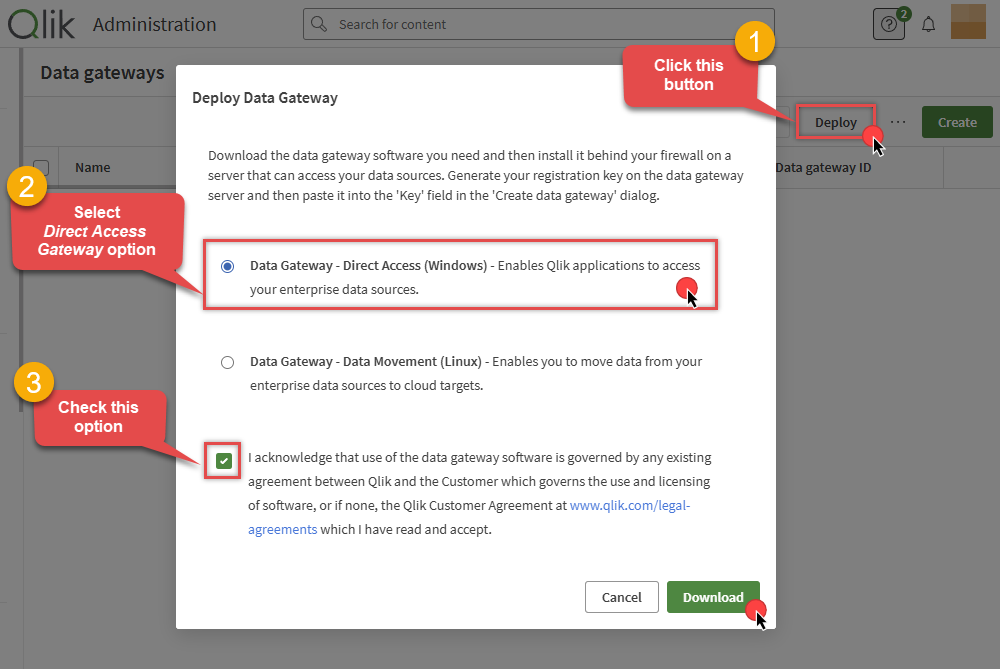The height and width of the screenshot is (669, 1000).
Task: Select the Data Movement (Linux) radio button
Action: point(227,362)
